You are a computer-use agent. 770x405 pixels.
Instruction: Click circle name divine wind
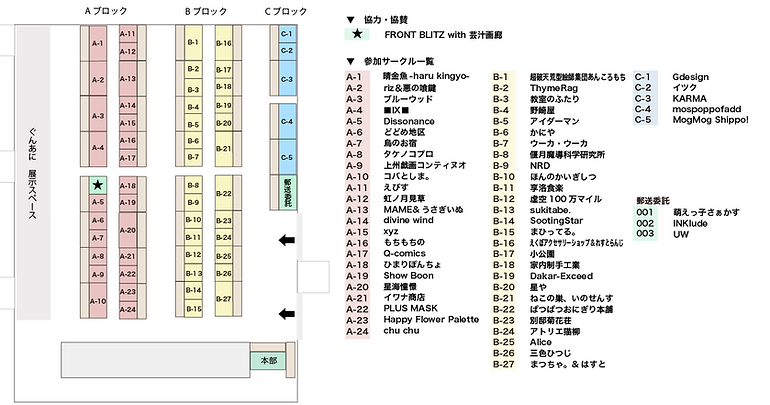408,220
